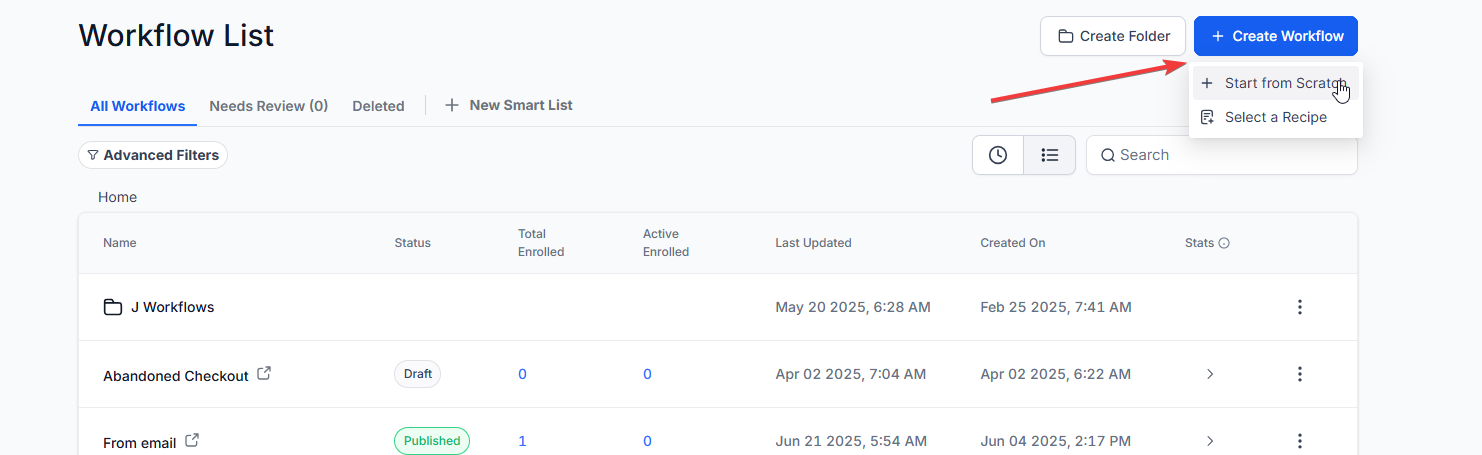This screenshot has width=1482, height=455.
Task: Open the J Workflows folder
Action: coord(172,307)
